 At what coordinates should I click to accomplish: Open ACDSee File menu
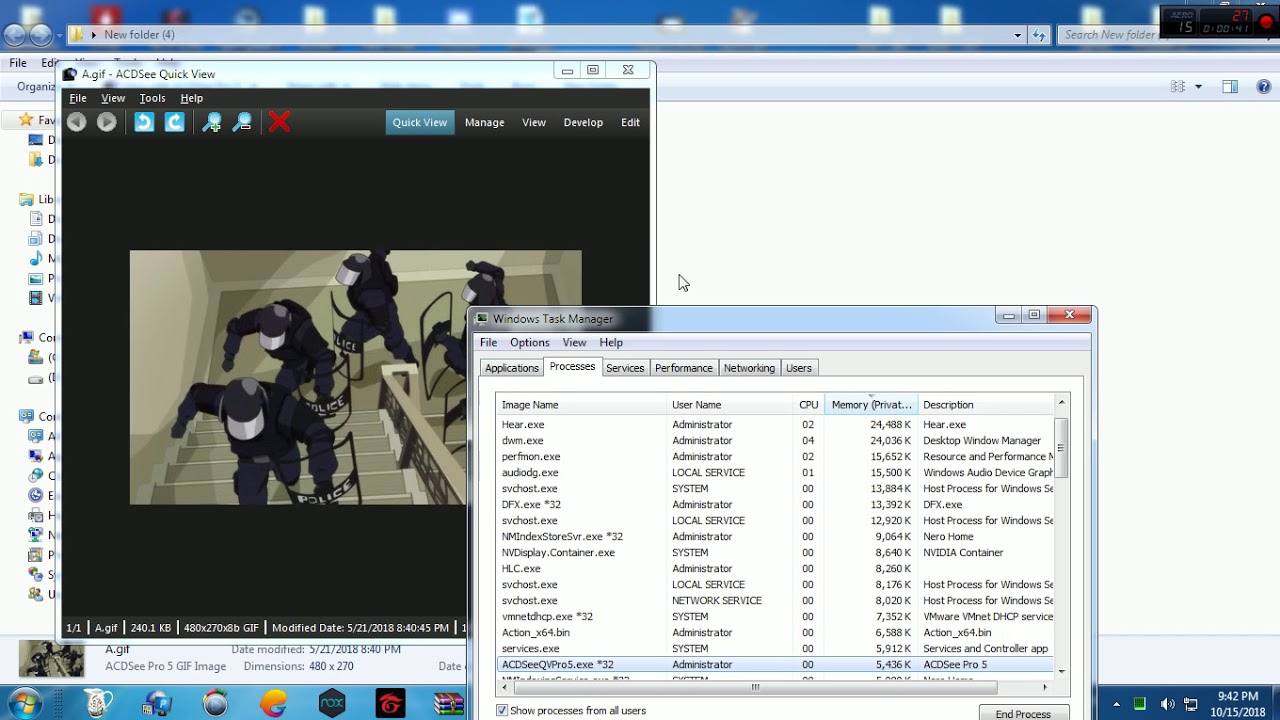pos(78,98)
